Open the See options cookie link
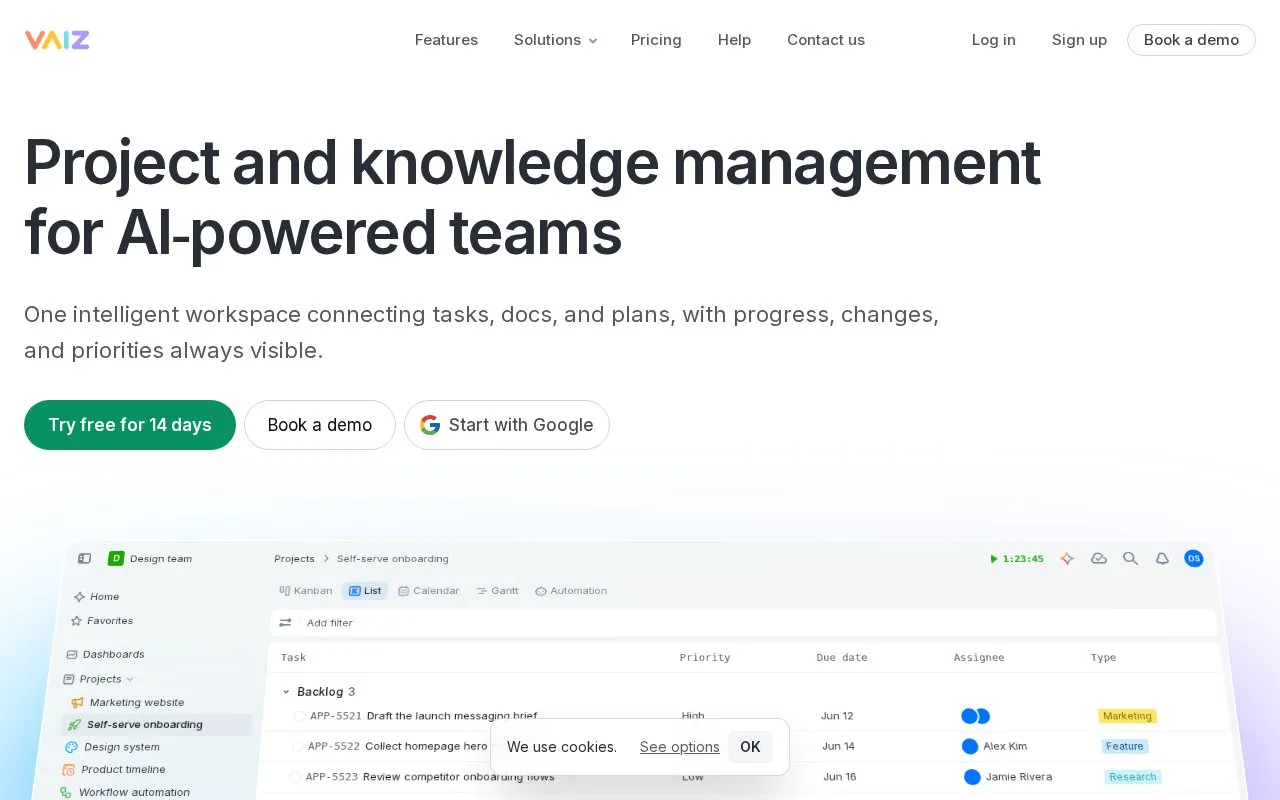 point(680,747)
